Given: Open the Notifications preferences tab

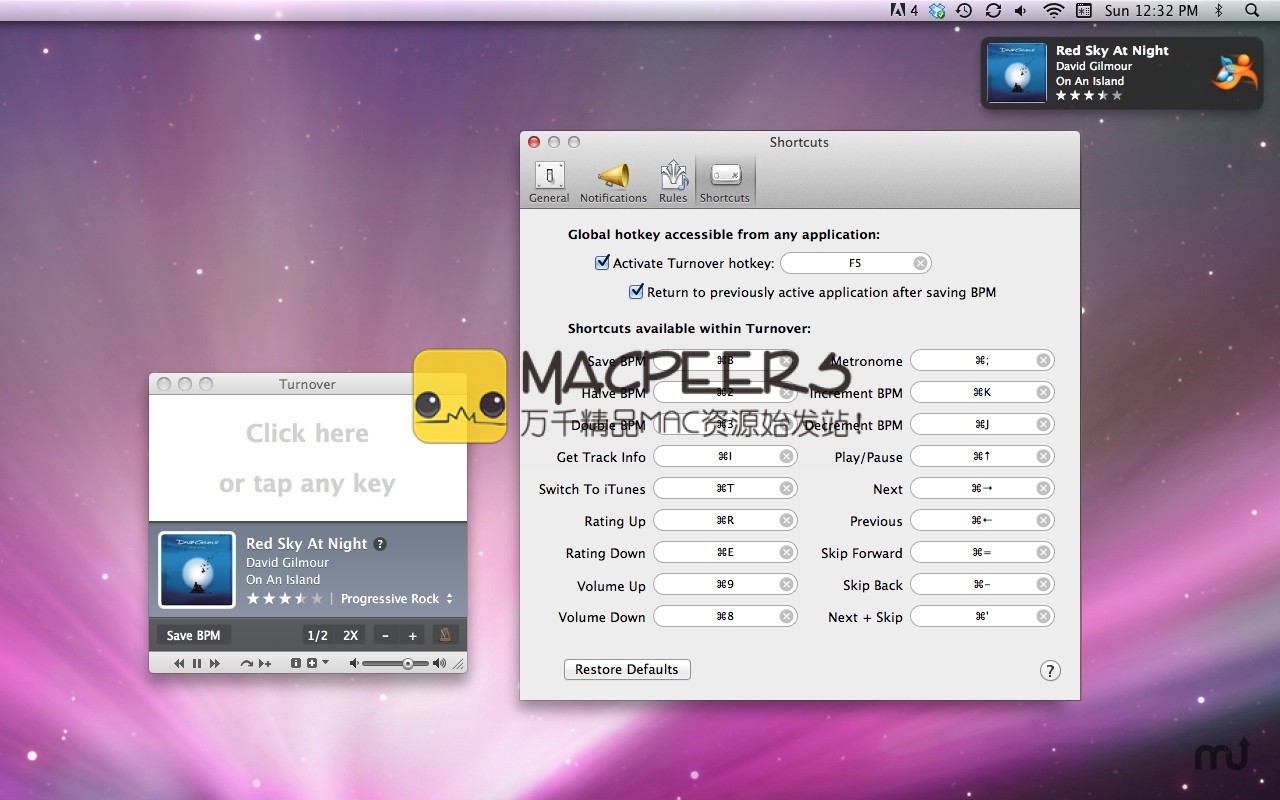Looking at the screenshot, I should pos(613,182).
